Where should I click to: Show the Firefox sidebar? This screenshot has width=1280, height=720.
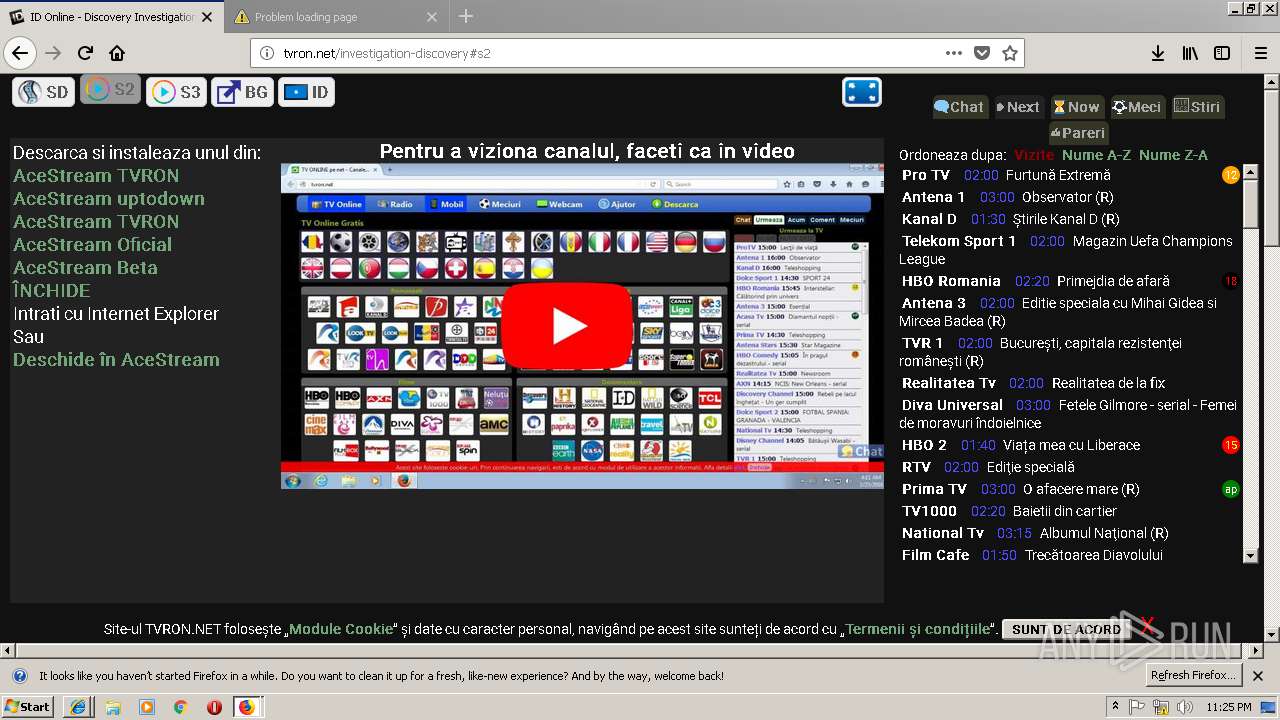[1222, 53]
